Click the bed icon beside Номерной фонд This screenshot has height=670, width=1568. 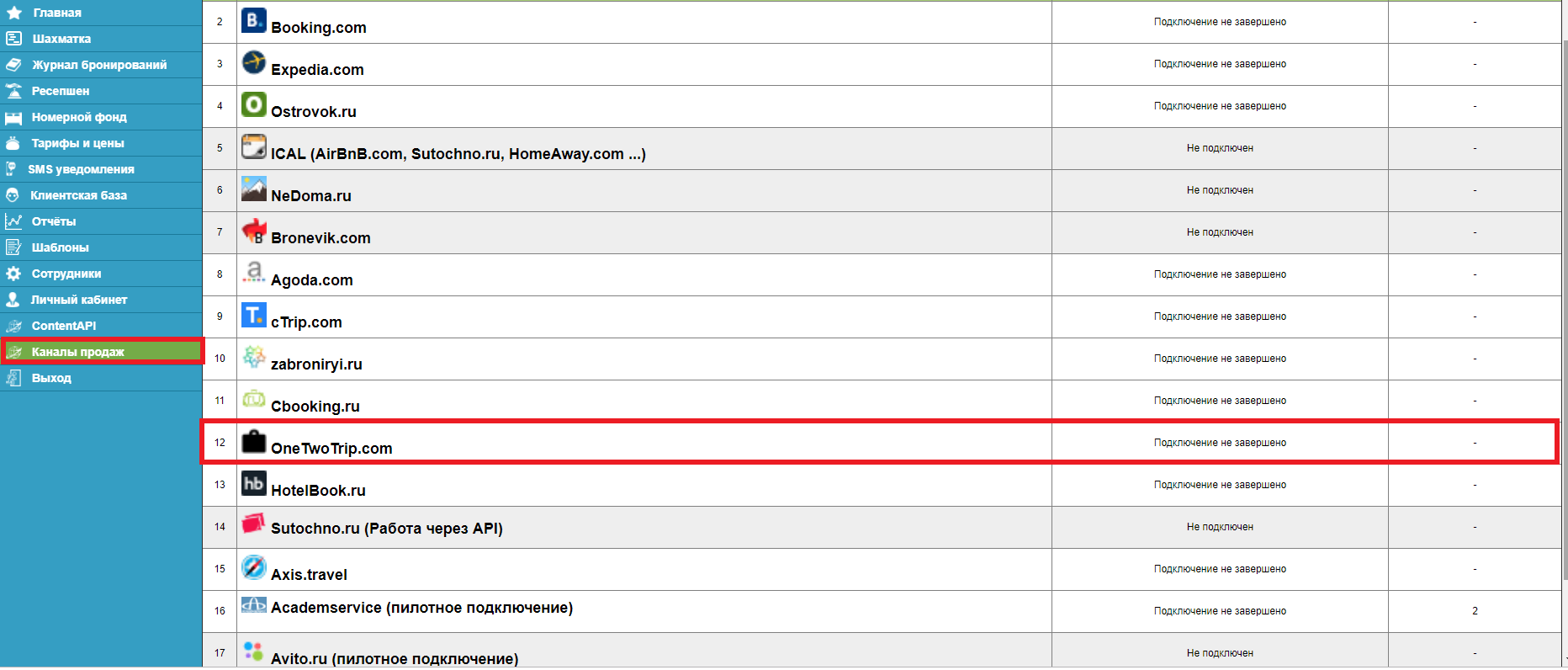coord(13,117)
